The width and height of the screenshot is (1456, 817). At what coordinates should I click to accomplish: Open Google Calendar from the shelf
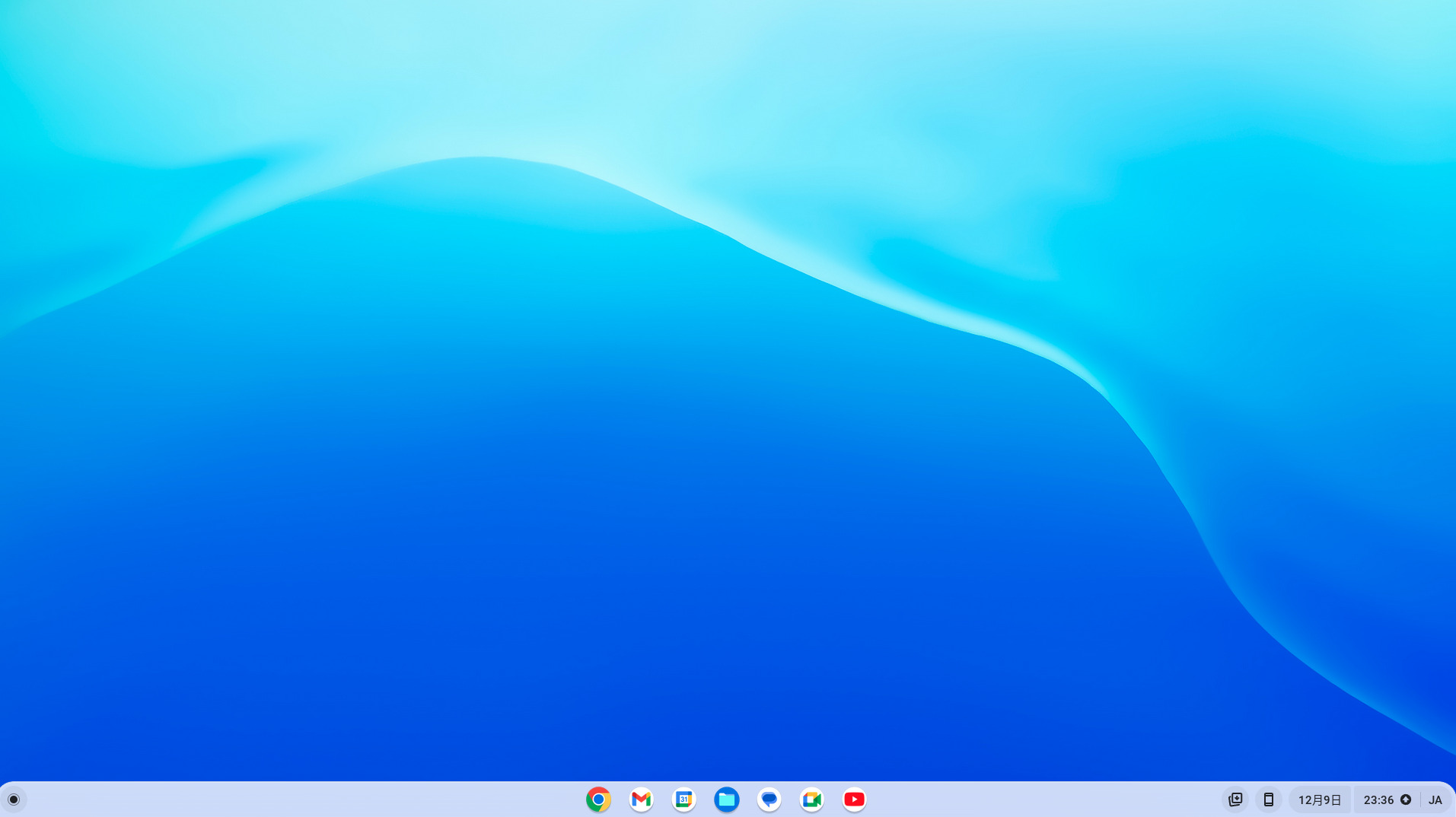(x=683, y=800)
